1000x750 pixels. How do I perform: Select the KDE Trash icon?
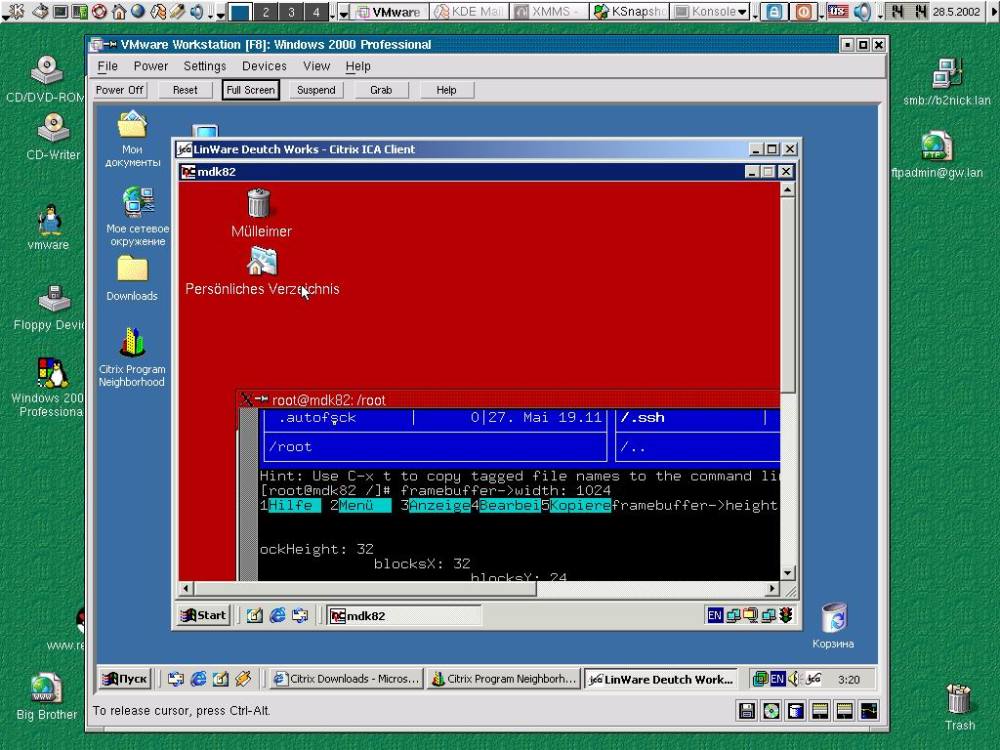tap(959, 698)
